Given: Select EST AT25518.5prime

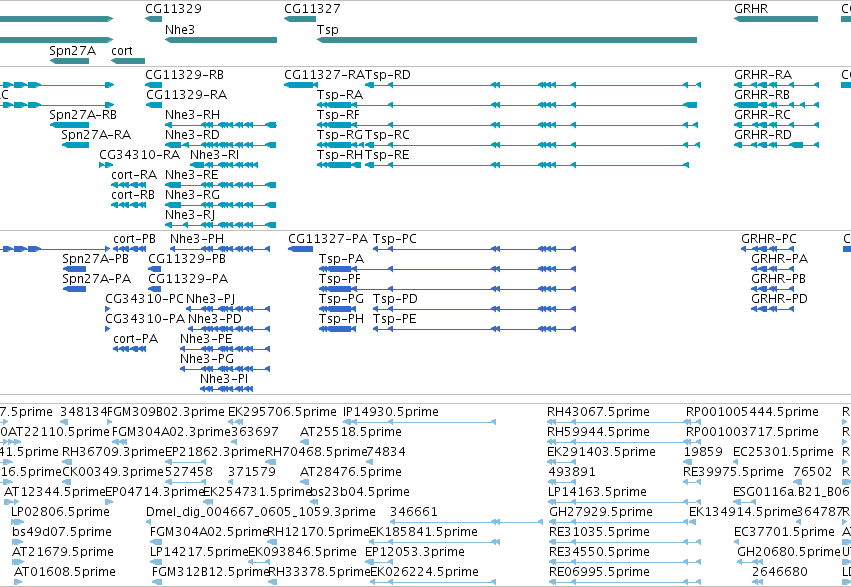Looking at the screenshot, I should 351,432.
